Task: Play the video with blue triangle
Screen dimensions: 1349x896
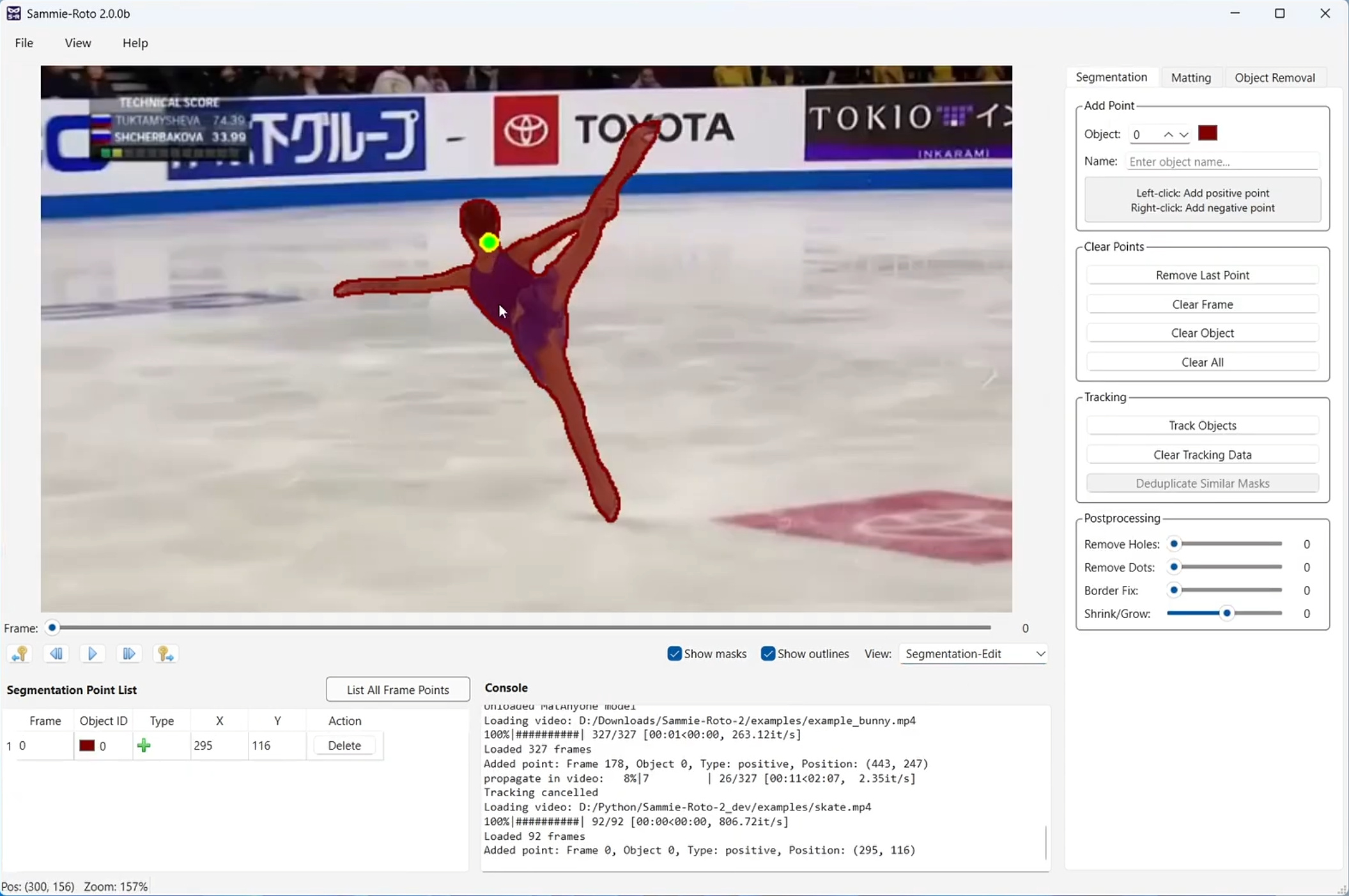Action: tap(92, 654)
